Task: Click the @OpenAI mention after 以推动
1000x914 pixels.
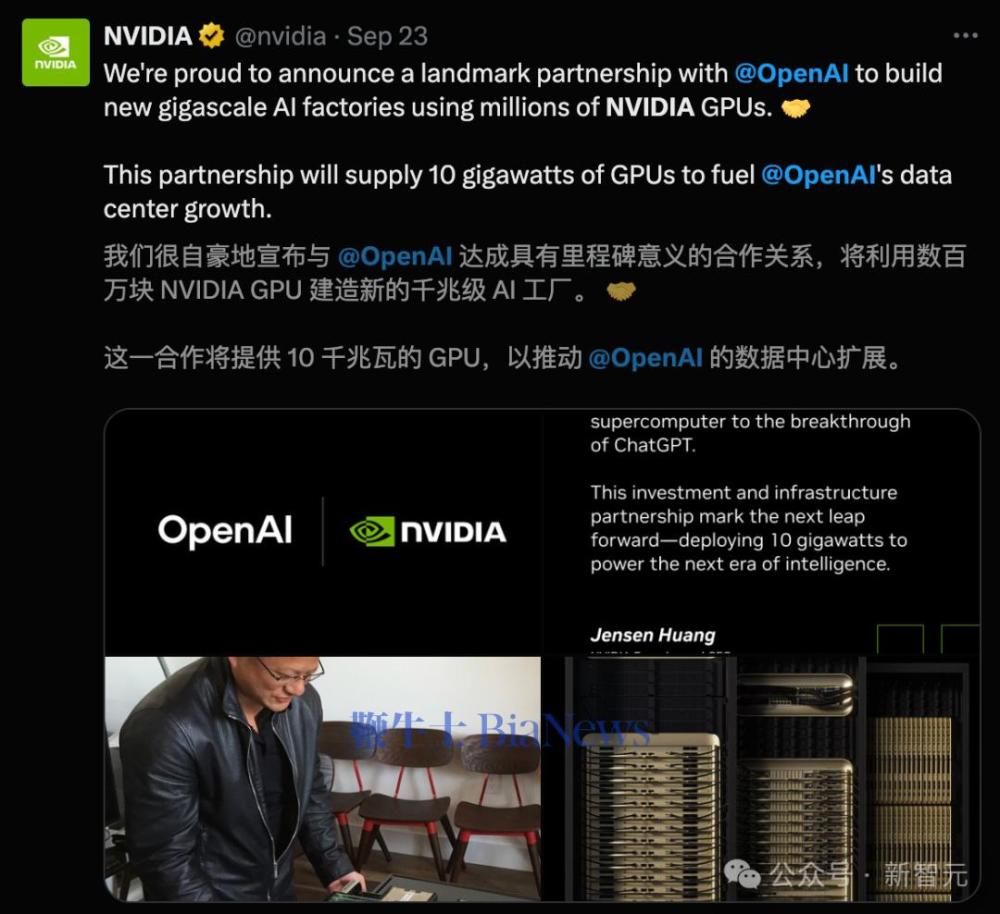Action: click(x=645, y=358)
